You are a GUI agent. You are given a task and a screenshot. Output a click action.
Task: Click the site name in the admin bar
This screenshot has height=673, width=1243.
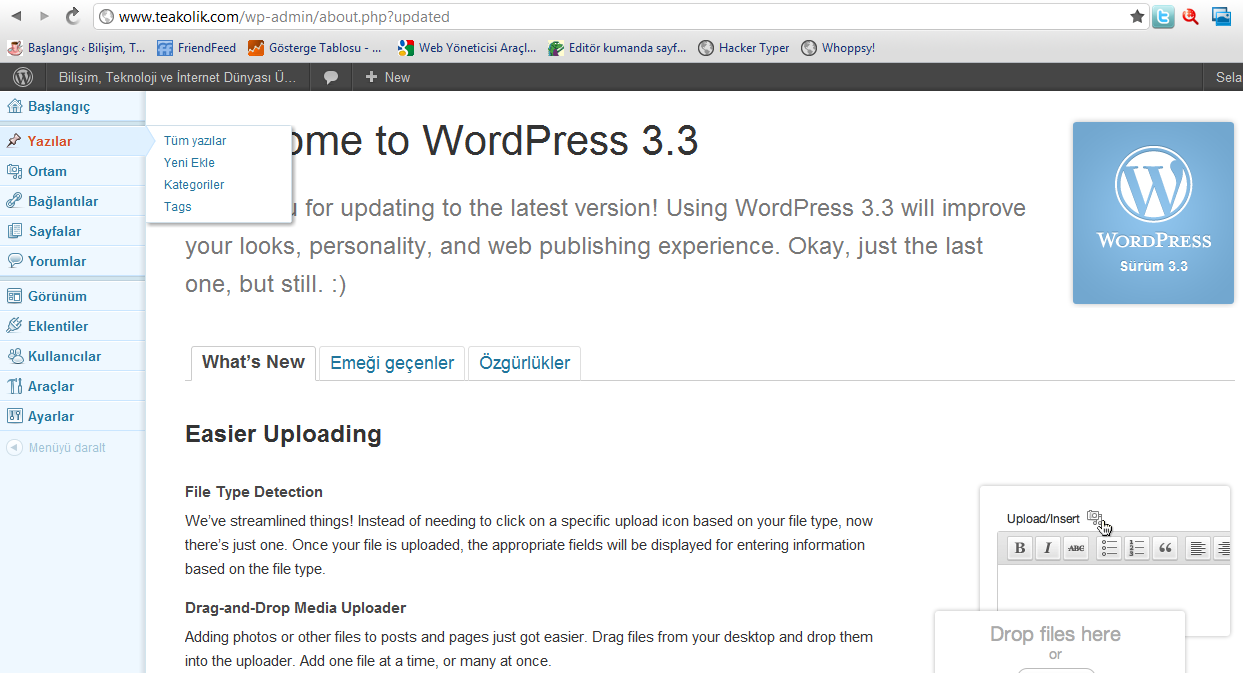pyautogui.click(x=178, y=77)
